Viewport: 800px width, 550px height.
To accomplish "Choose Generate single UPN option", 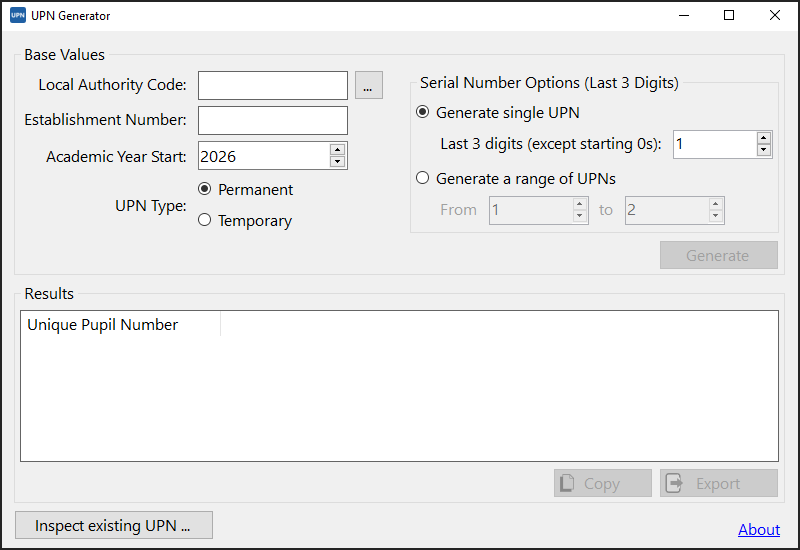I will [497, 112].
